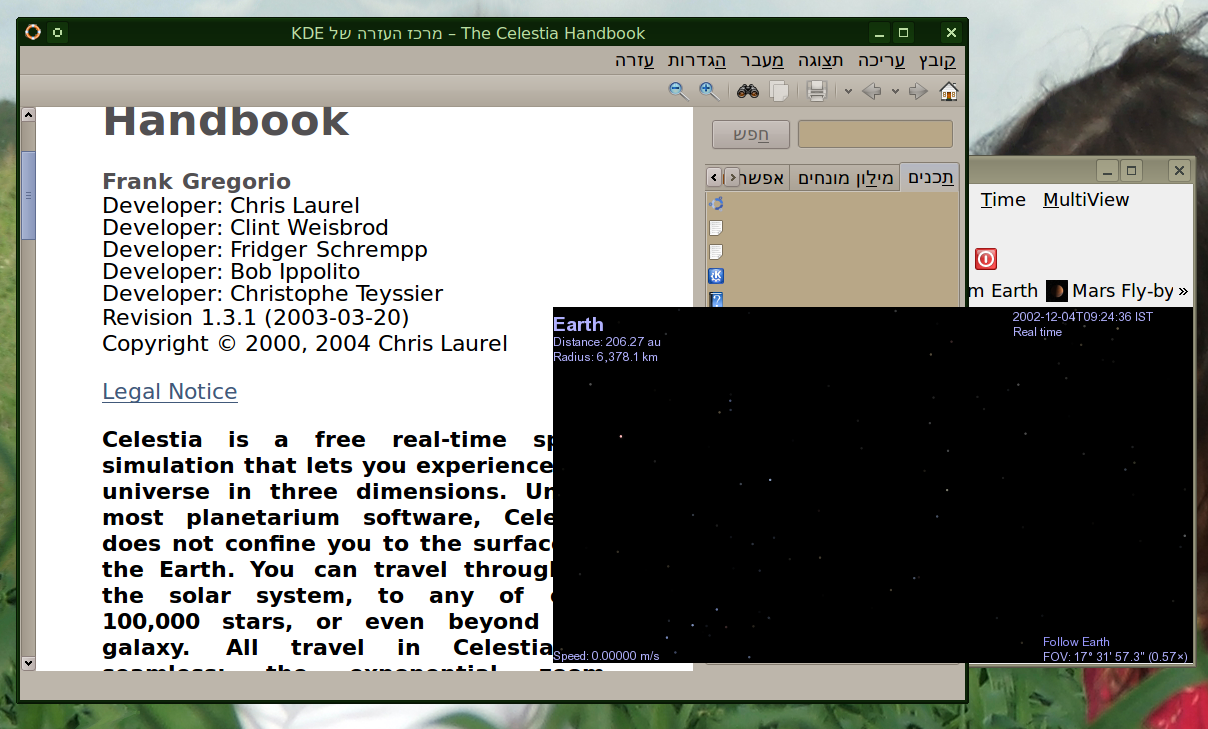This screenshot has width=1208, height=729.
Task: Open the KDE icon entry in contents
Action: click(716, 276)
